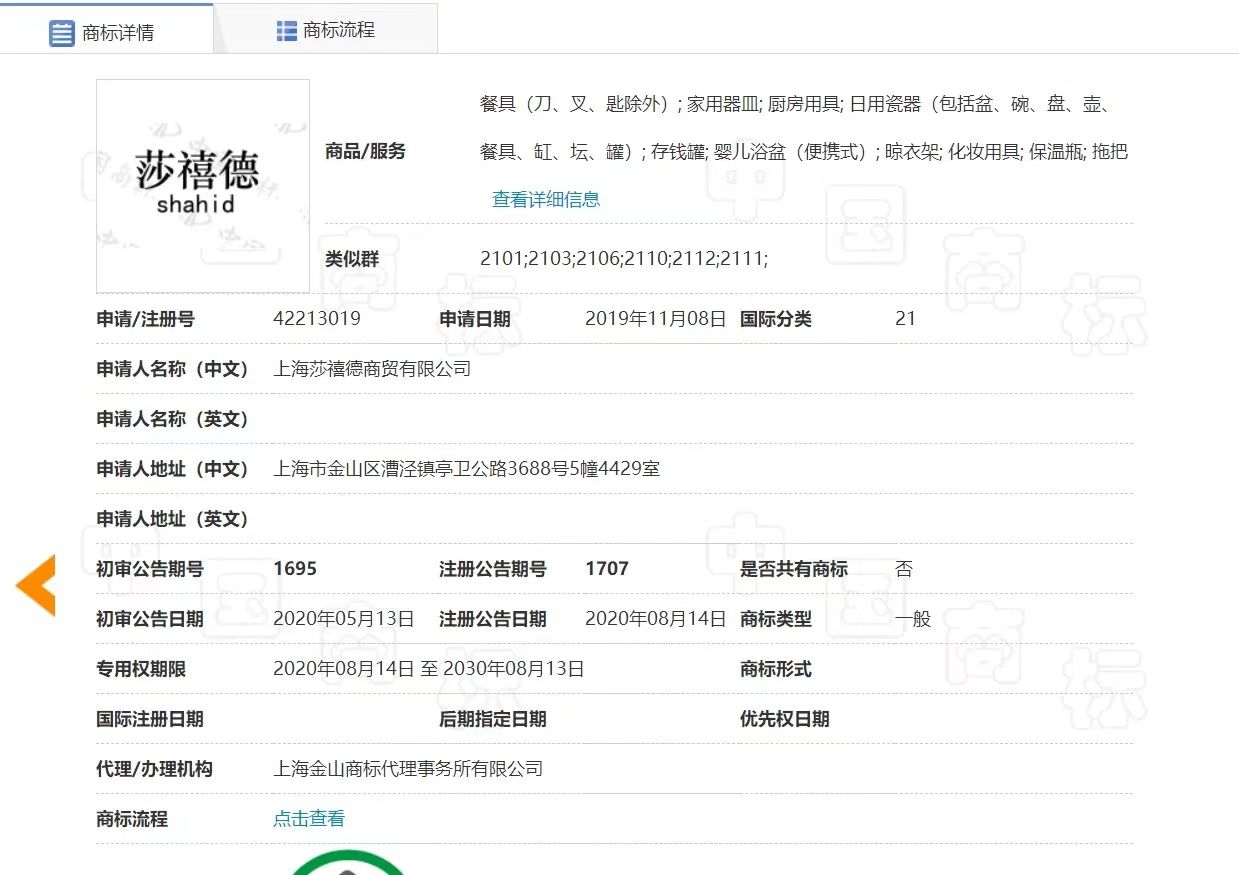Click the 是否共有商标 label
This screenshot has width=1239, height=875.
[x=794, y=569]
